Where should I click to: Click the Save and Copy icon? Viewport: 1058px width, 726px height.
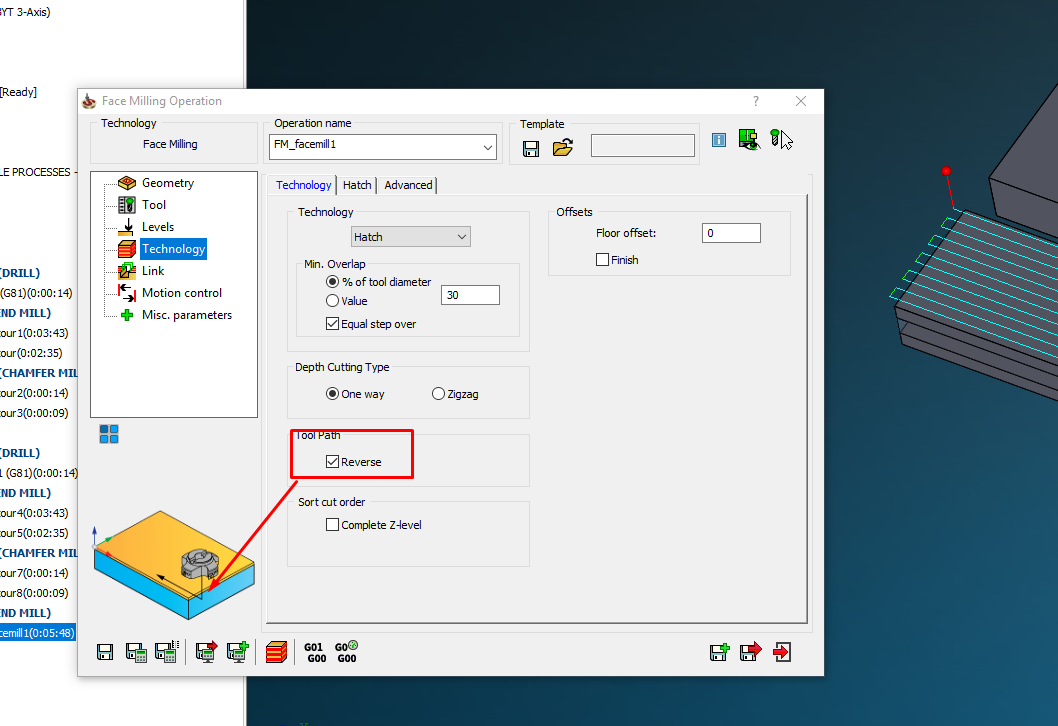tap(720, 652)
